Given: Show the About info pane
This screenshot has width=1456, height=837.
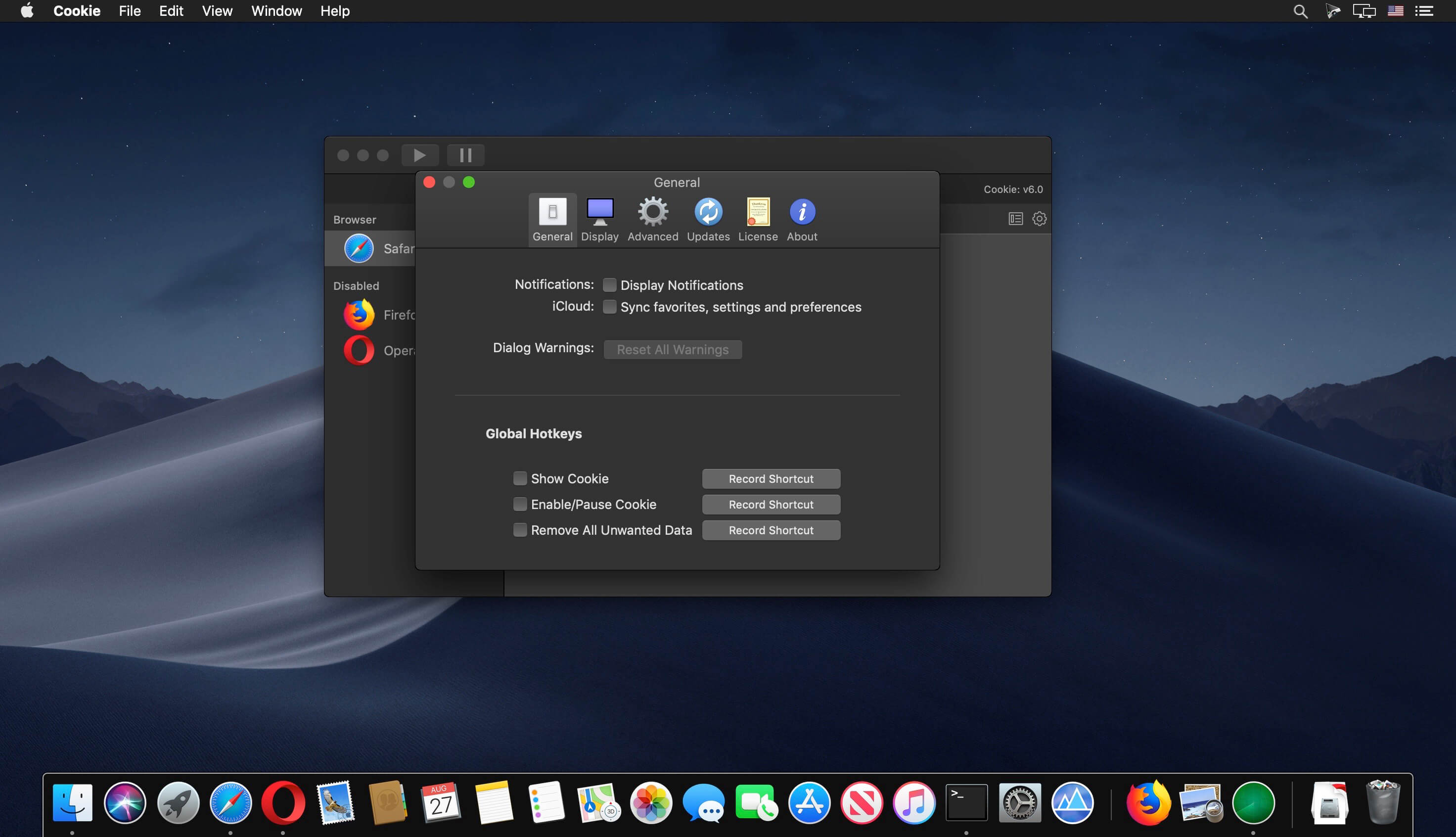Looking at the screenshot, I should click(x=802, y=219).
